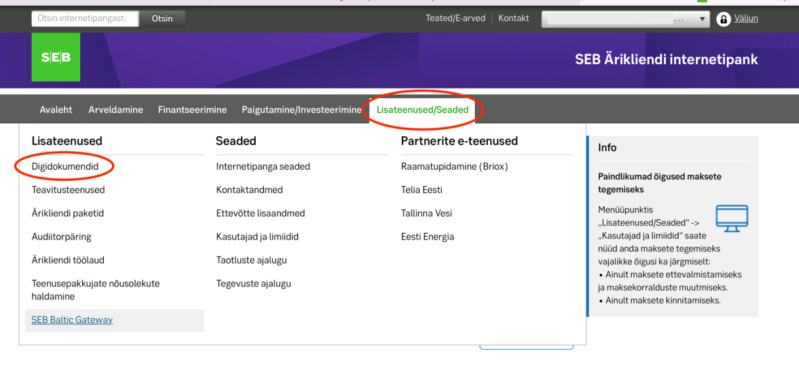Screen dimensions: 799x383
Task: Open Kasutajad ja limiidid
Action: (x=257, y=237)
